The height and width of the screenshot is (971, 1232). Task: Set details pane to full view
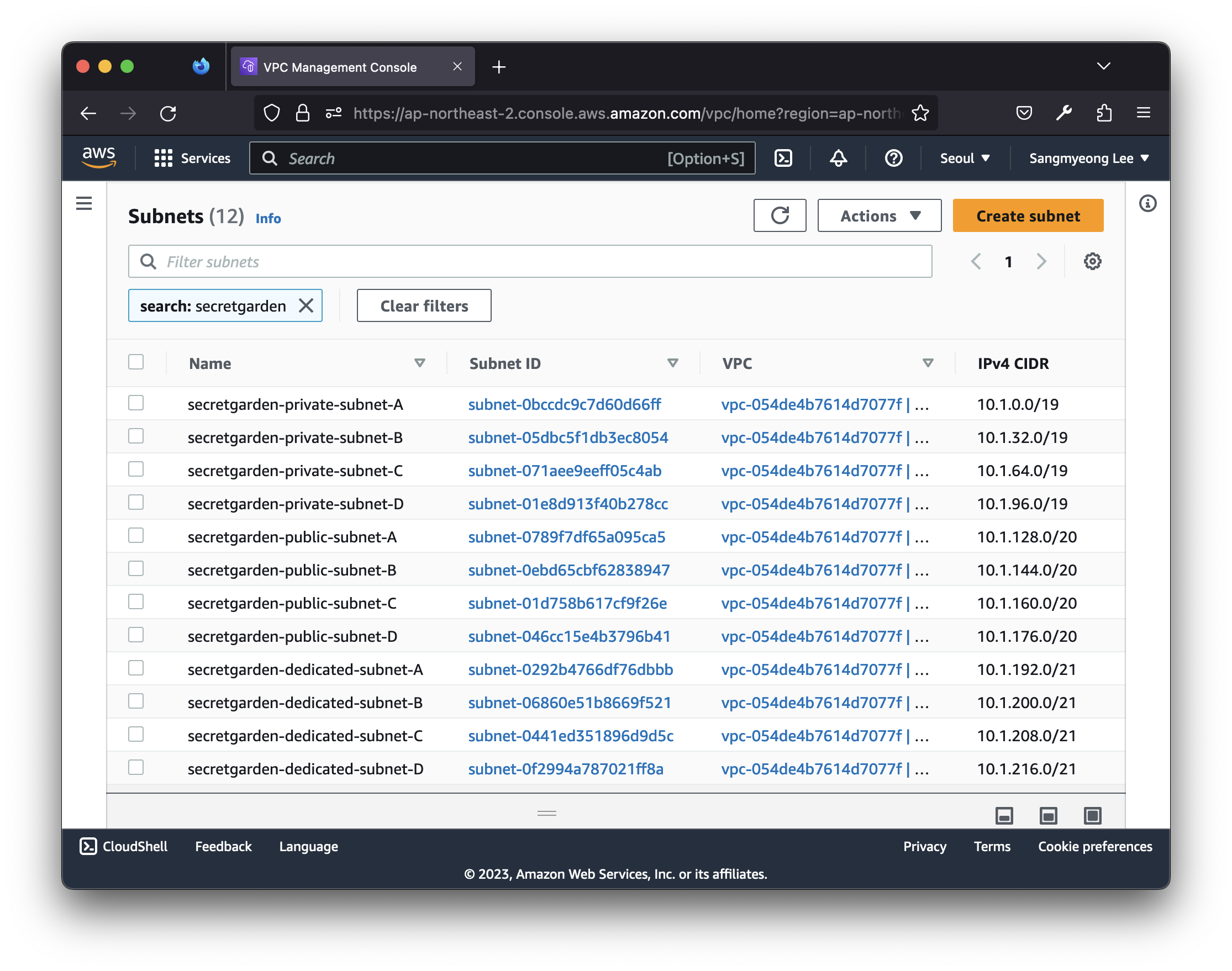tap(1092, 816)
